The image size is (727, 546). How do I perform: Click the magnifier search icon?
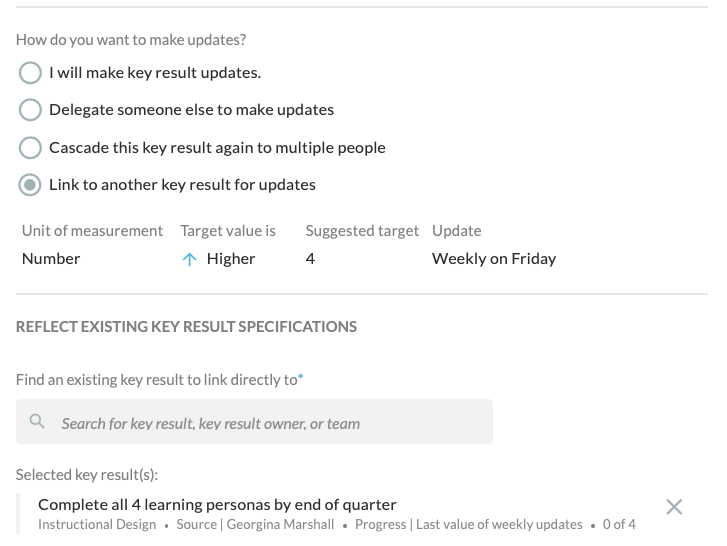(37, 422)
